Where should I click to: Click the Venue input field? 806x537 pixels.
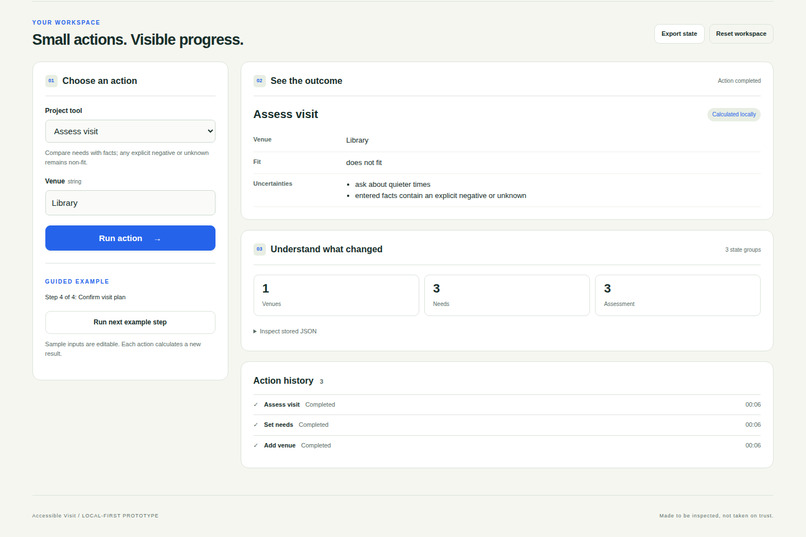[130, 203]
